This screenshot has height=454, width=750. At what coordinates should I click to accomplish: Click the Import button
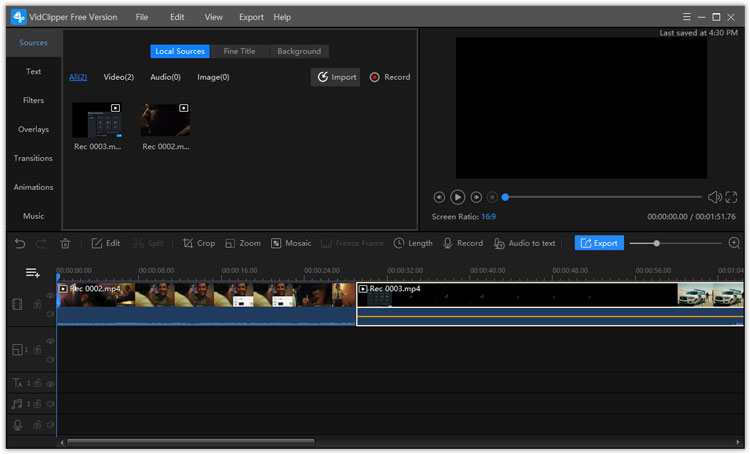(335, 77)
